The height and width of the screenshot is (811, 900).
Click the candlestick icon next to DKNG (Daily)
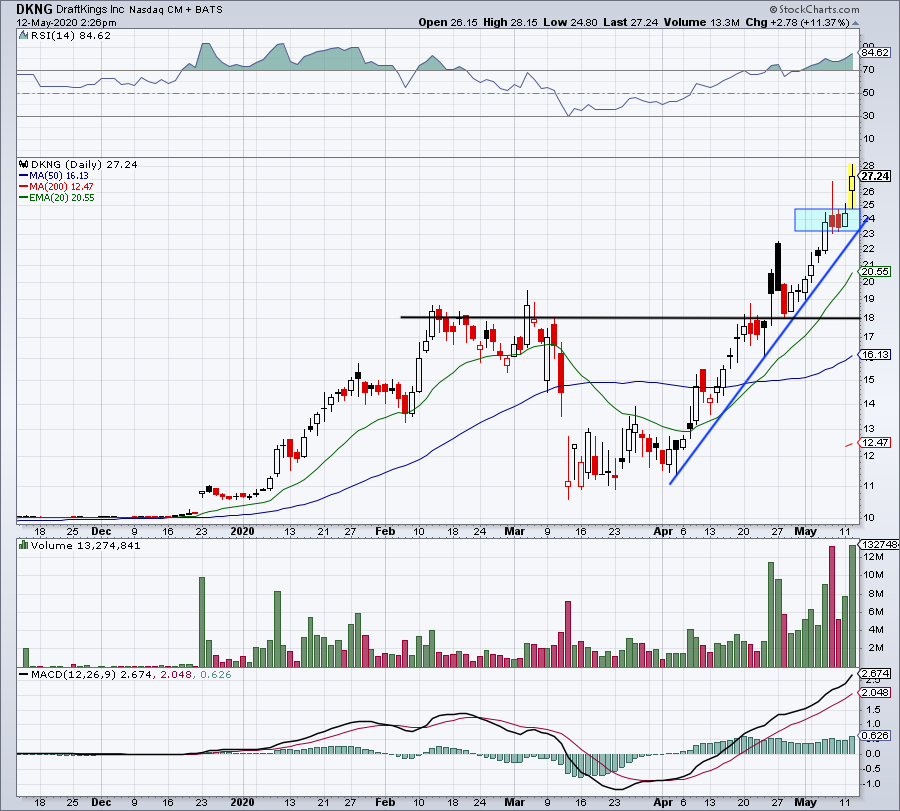[24, 164]
